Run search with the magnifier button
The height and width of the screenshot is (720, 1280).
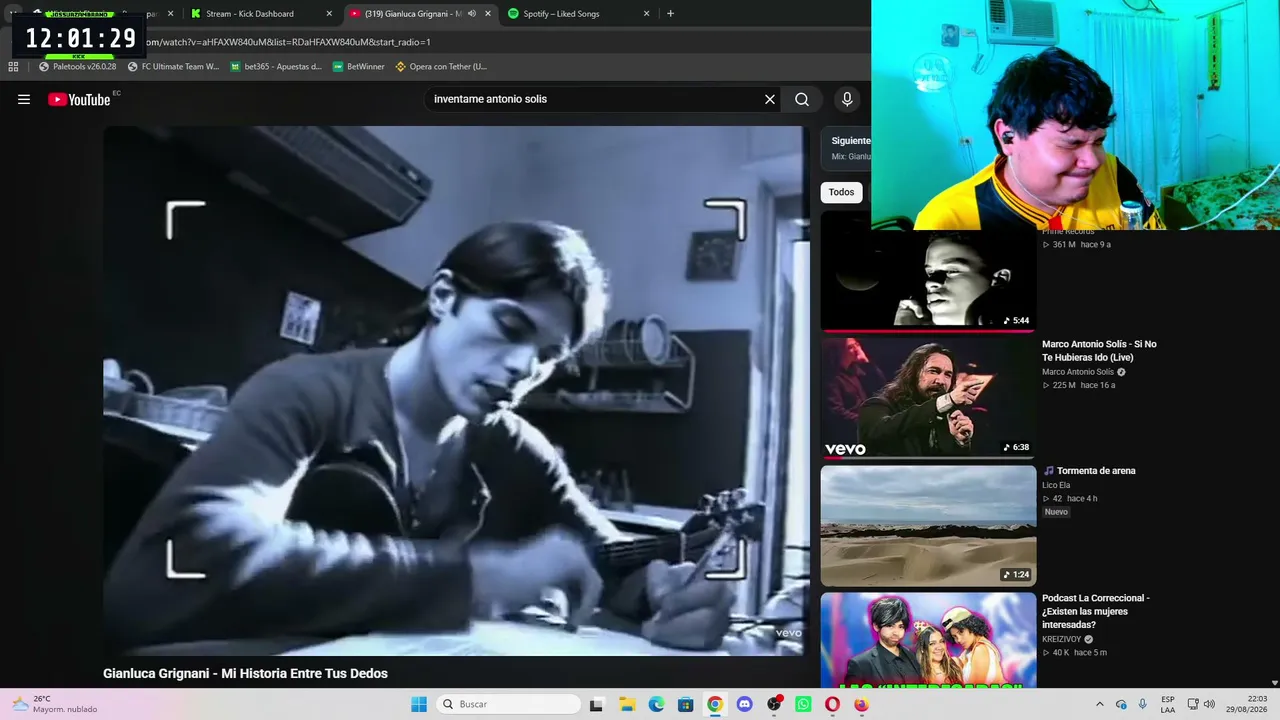coord(802,99)
